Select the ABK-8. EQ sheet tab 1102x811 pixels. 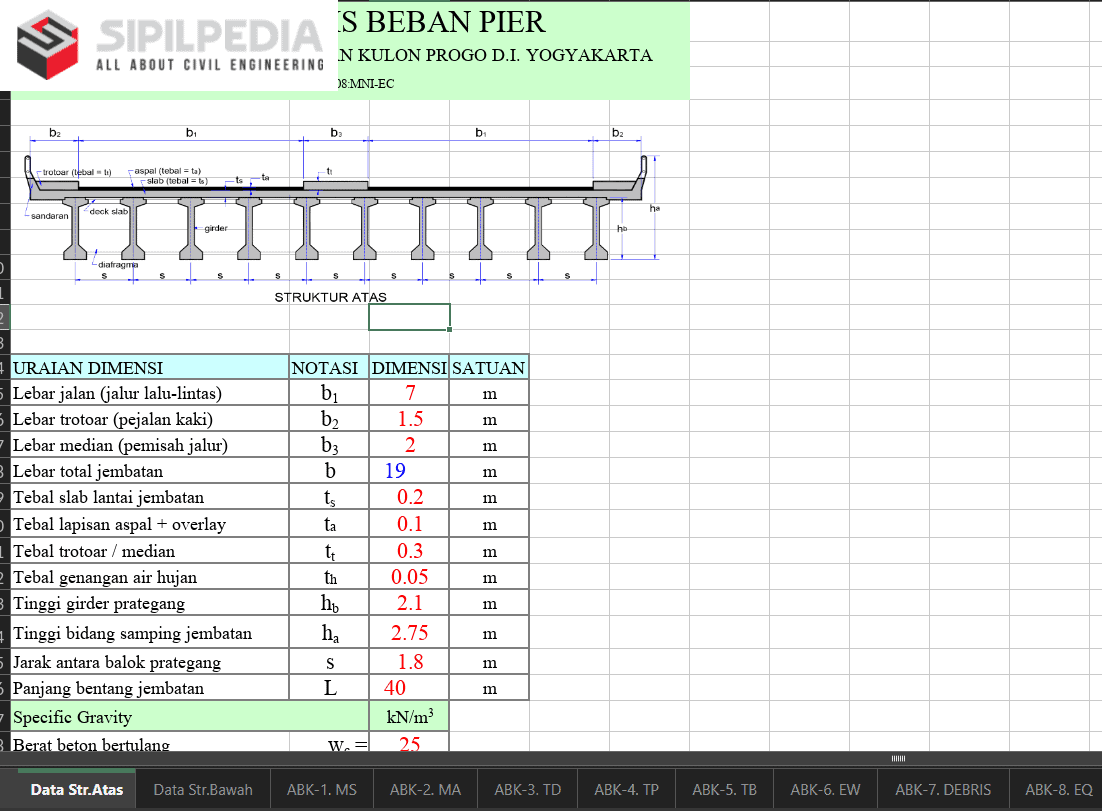(1058, 789)
